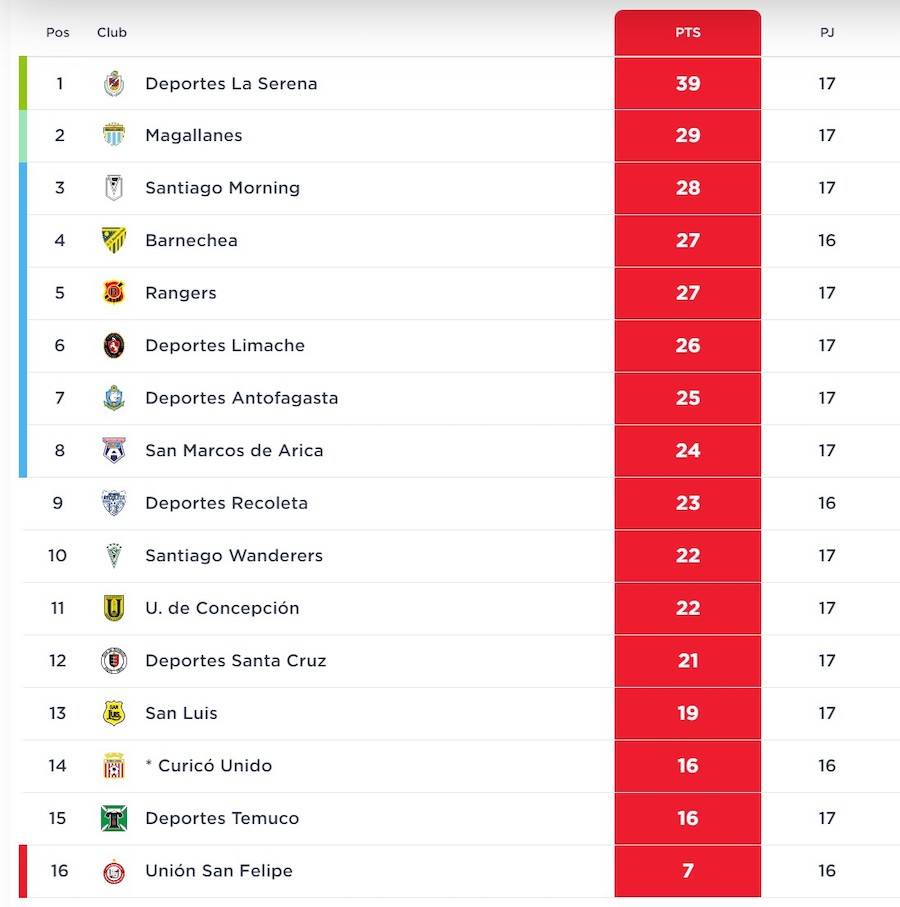
Task: Click the Deportes La Serena club crest
Action: pyautogui.click(x=114, y=84)
